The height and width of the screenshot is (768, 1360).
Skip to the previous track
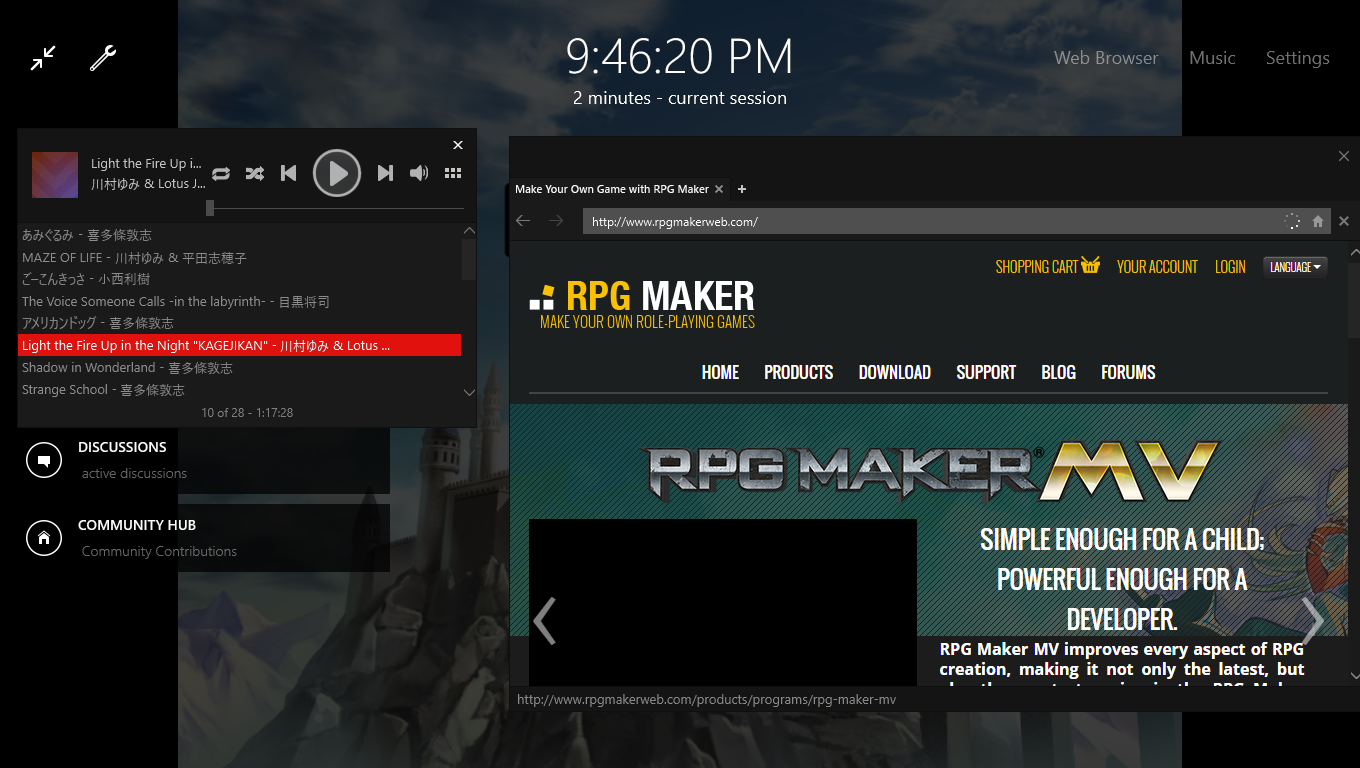[288, 173]
